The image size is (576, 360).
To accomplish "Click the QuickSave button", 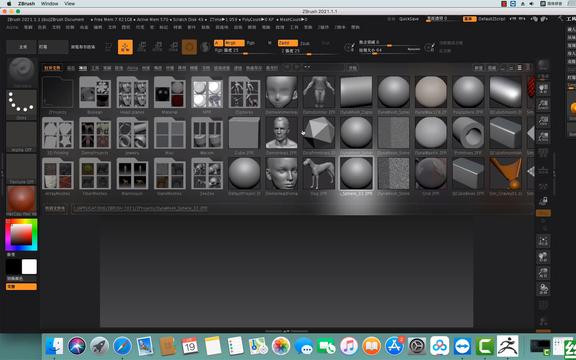I will coord(409,19).
